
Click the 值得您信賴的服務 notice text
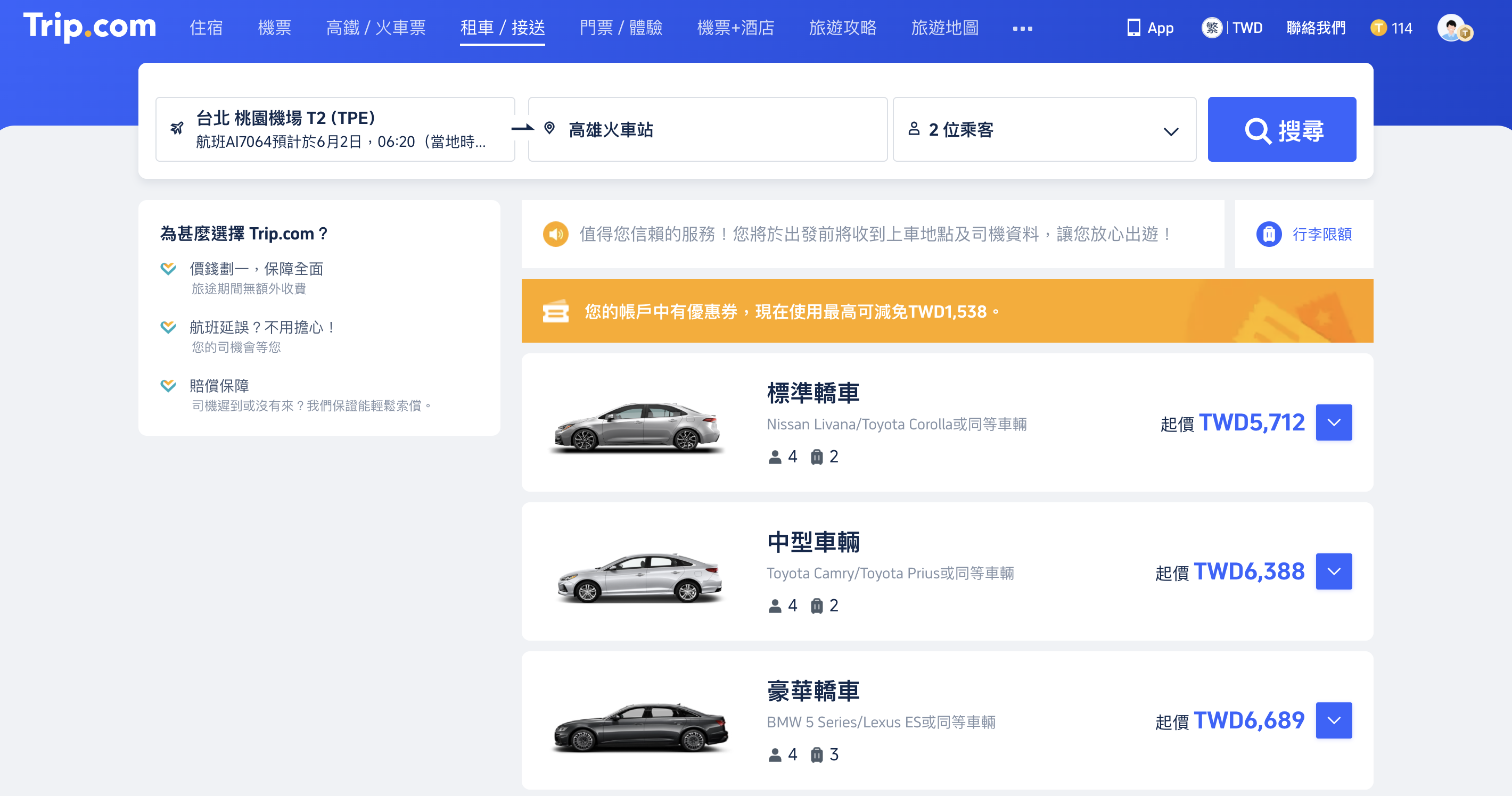point(876,234)
